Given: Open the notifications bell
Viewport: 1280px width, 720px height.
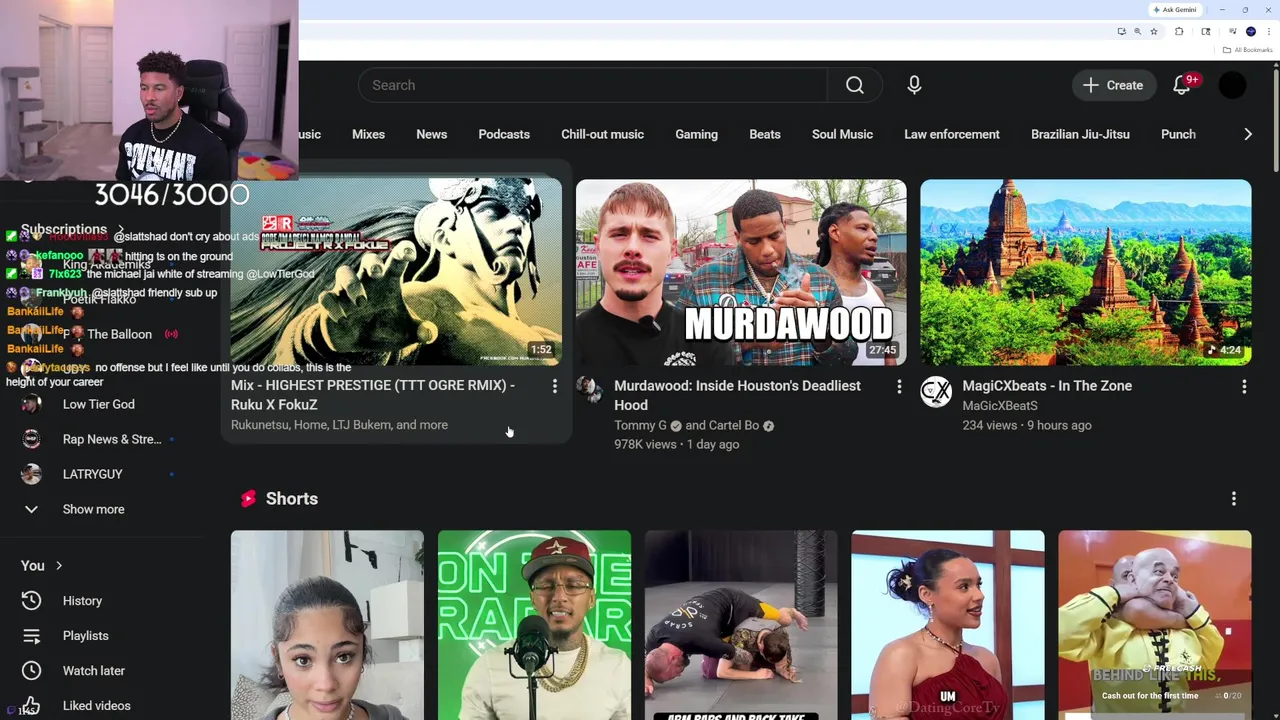Looking at the screenshot, I should click(x=1183, y=85).
